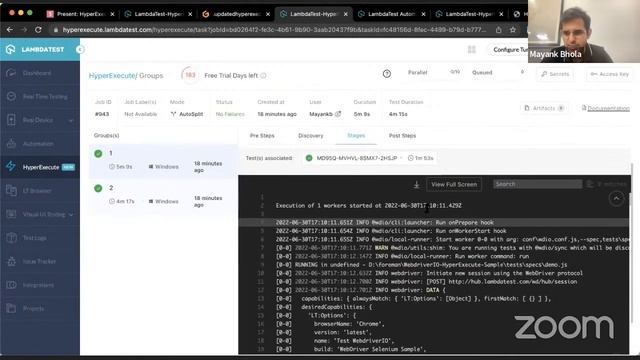Open associated test MD95Q-MVHVL-BSMX7-2HSJP

coord(357,158)
